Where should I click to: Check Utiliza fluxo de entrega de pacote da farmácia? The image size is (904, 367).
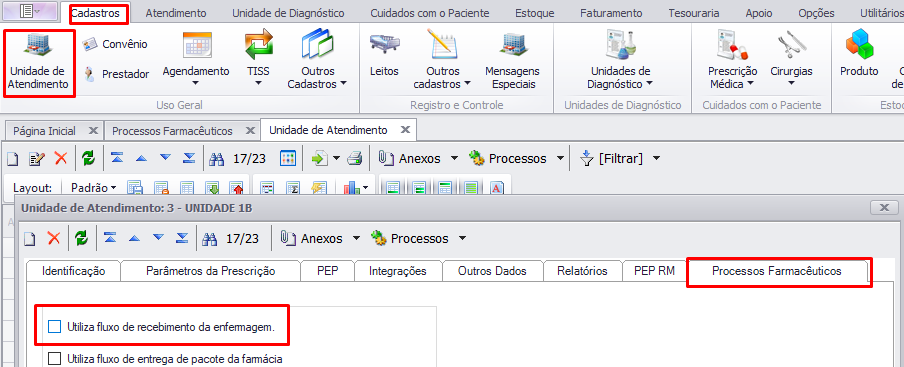click(54, 359)
